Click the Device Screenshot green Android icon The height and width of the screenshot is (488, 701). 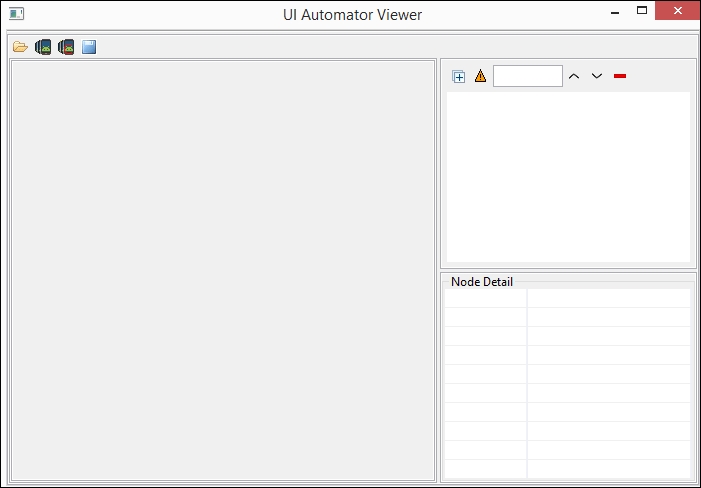tap(43, 47)
